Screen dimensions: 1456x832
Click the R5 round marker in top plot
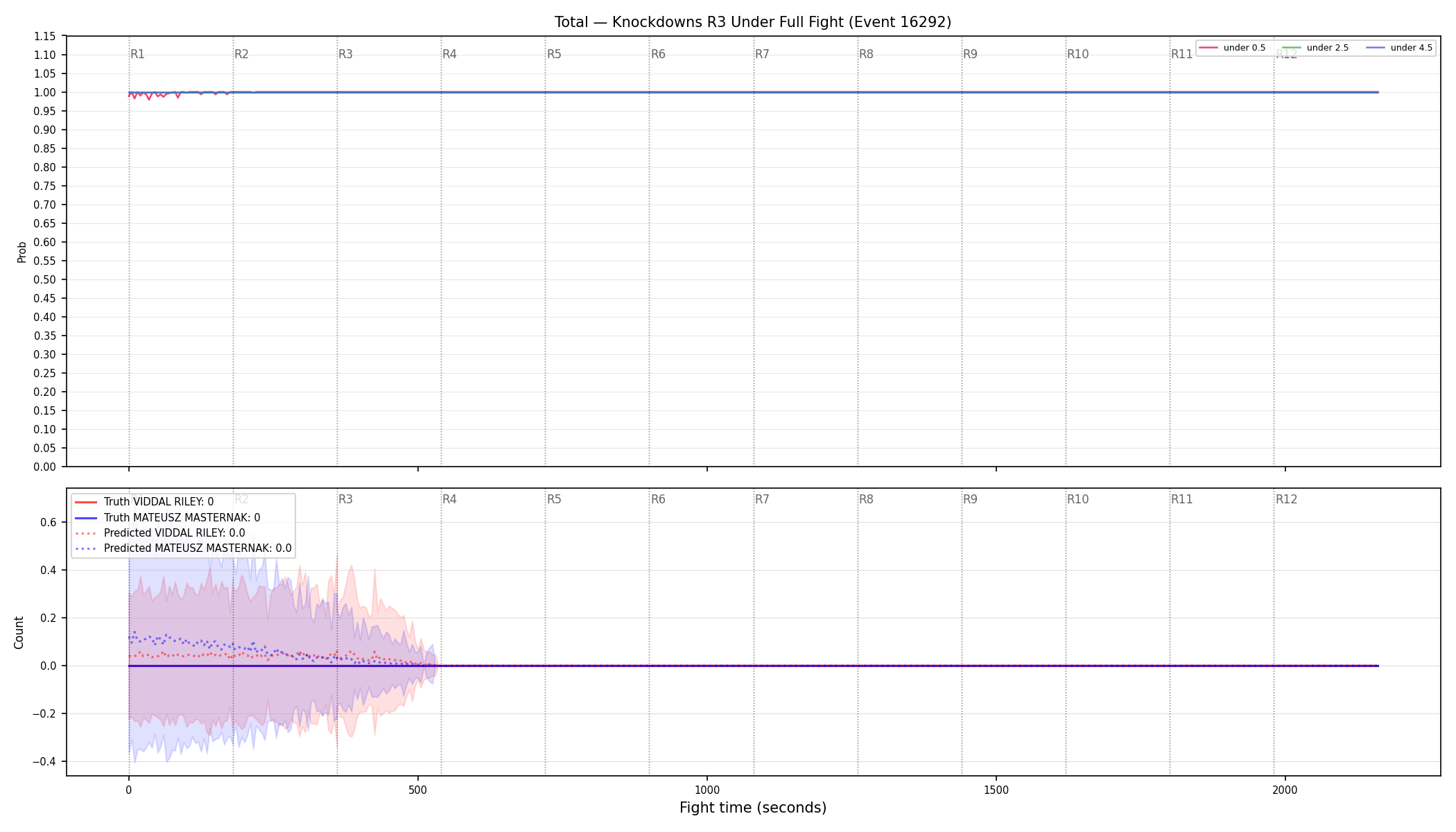point(554,54)
